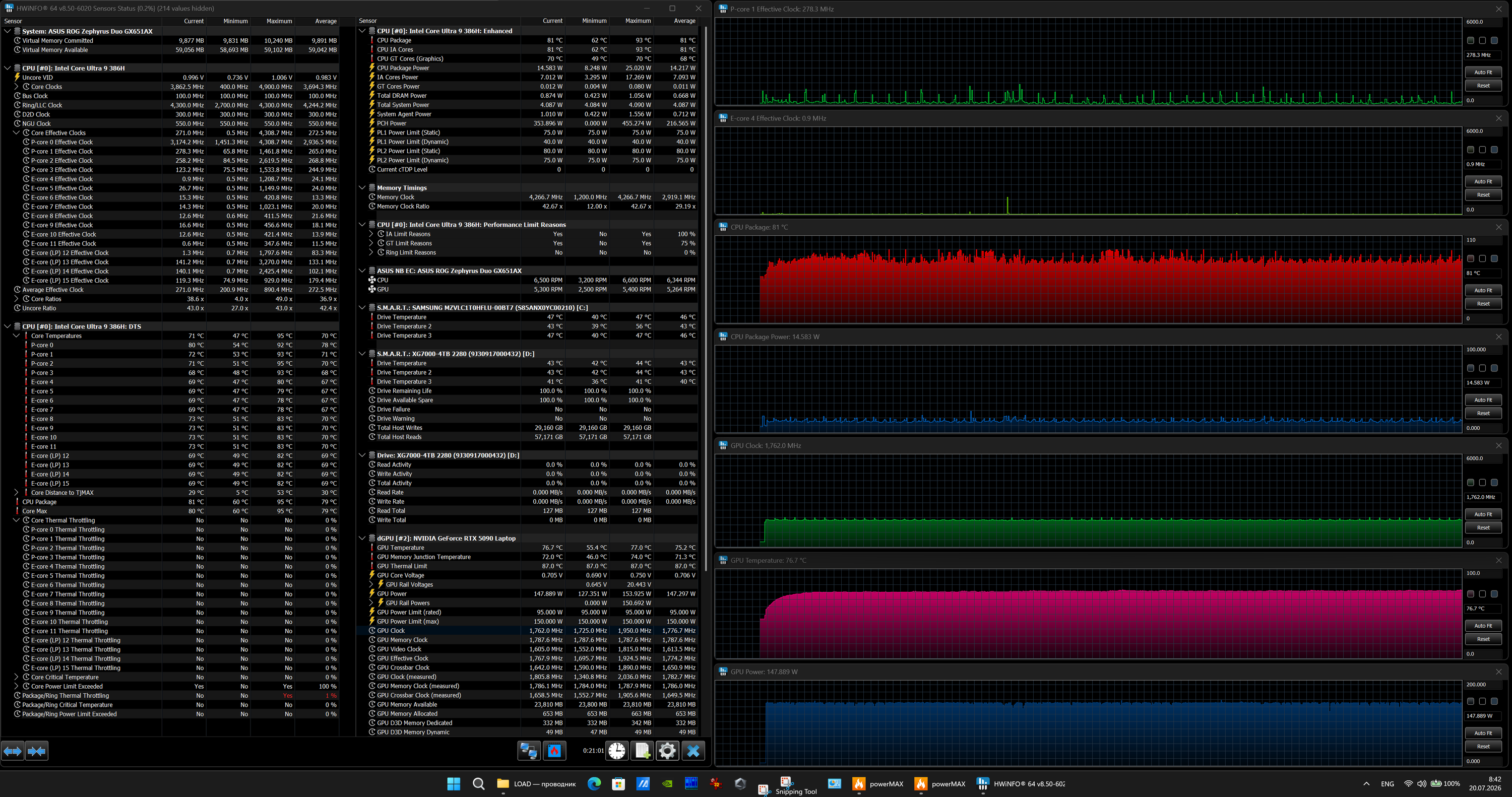1512x797 pixels.
Task: Open the volume speaker tray icon
Action: point(1421,783)
